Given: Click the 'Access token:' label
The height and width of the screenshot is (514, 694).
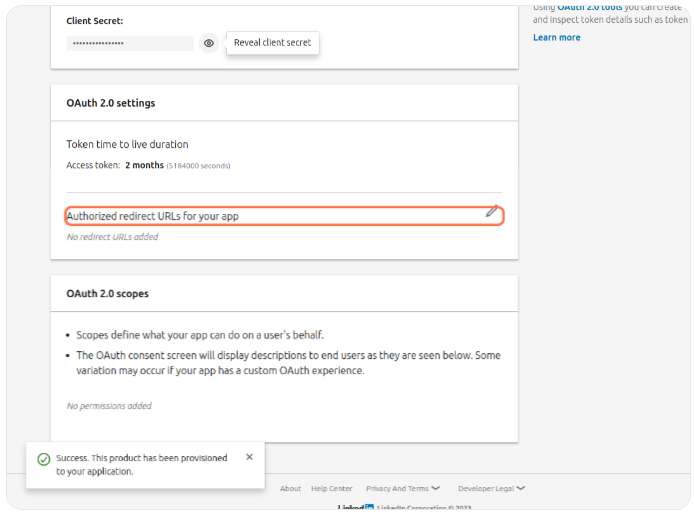Looking at the screenshot, I should [x=93, y=165].
